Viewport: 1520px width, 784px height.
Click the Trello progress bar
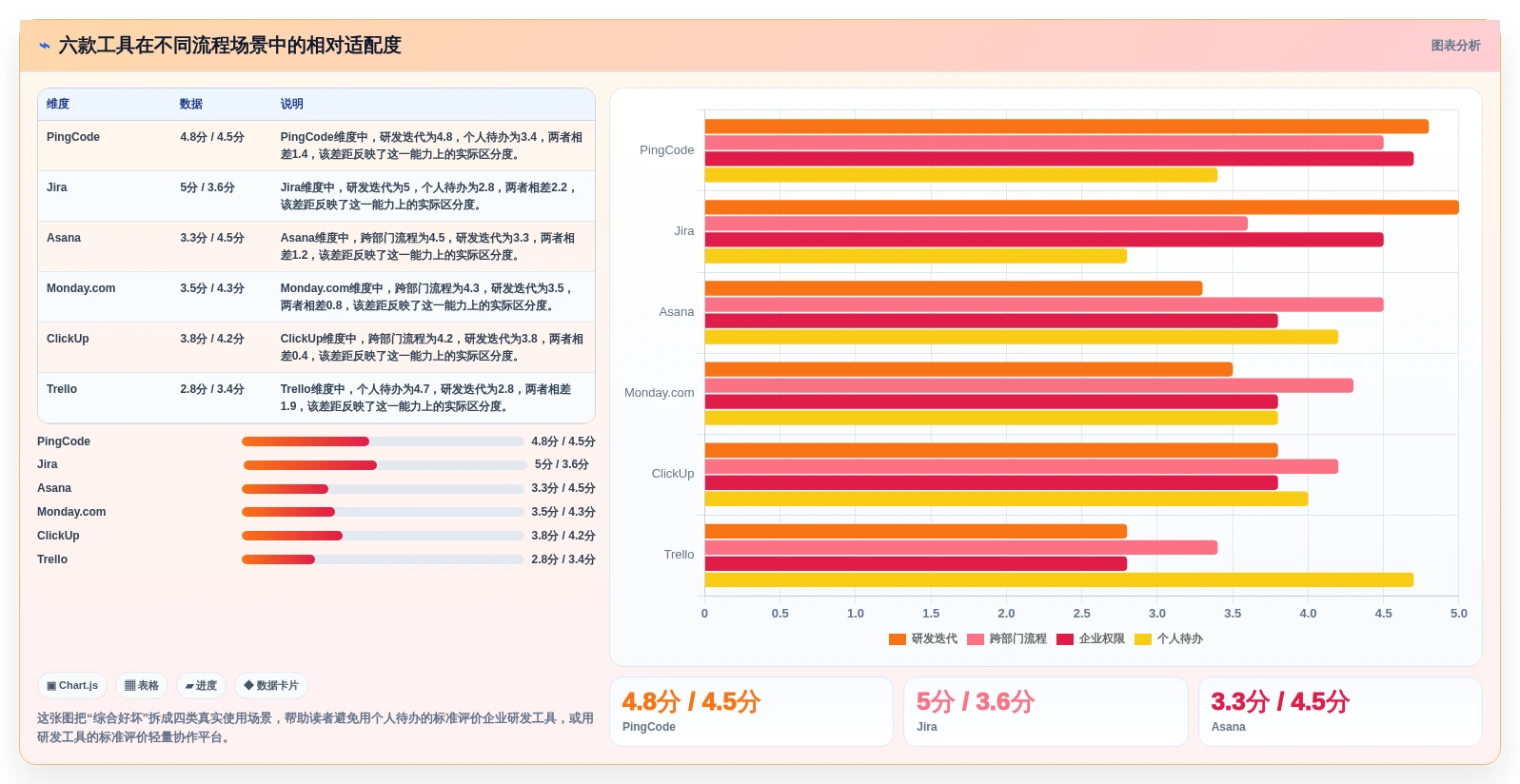pyautogui.click(x=383, y=559)
